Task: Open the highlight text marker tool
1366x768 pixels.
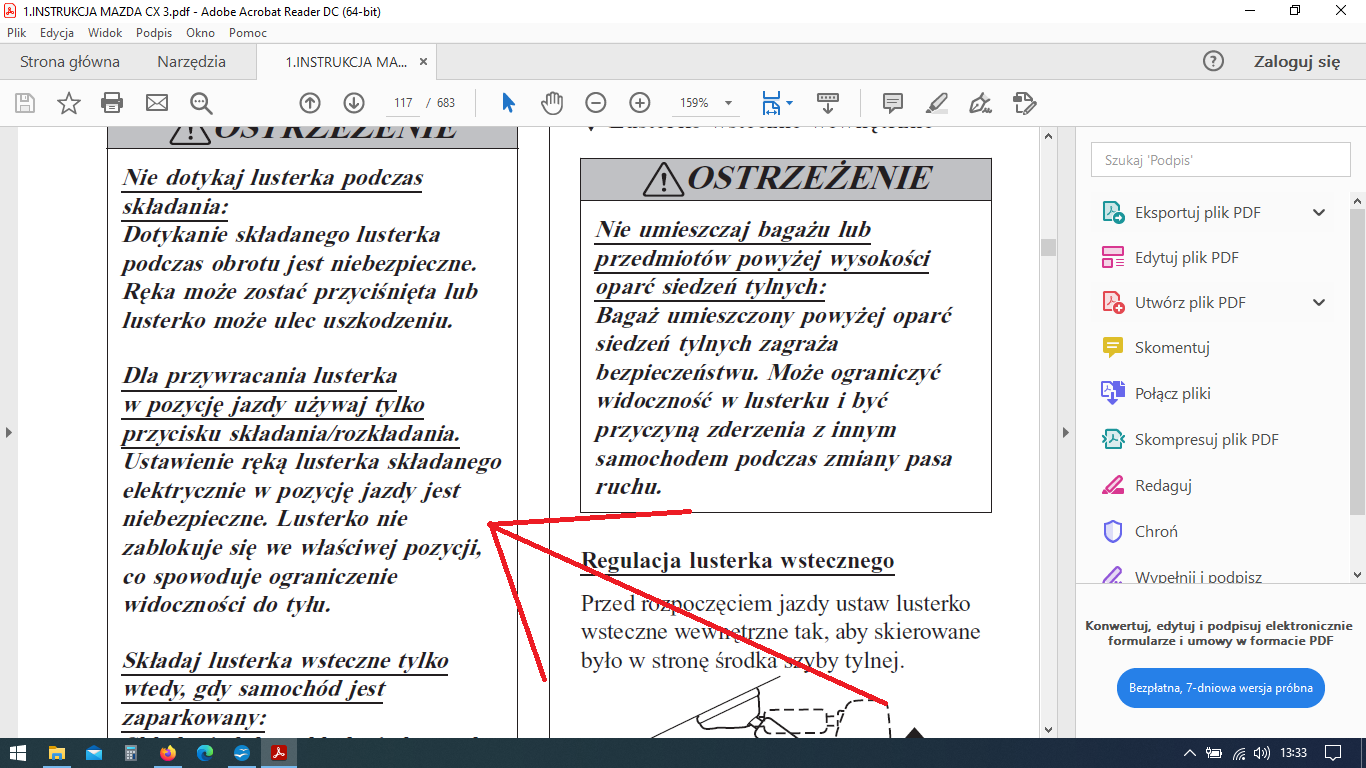Action: (x=936, y=103)
